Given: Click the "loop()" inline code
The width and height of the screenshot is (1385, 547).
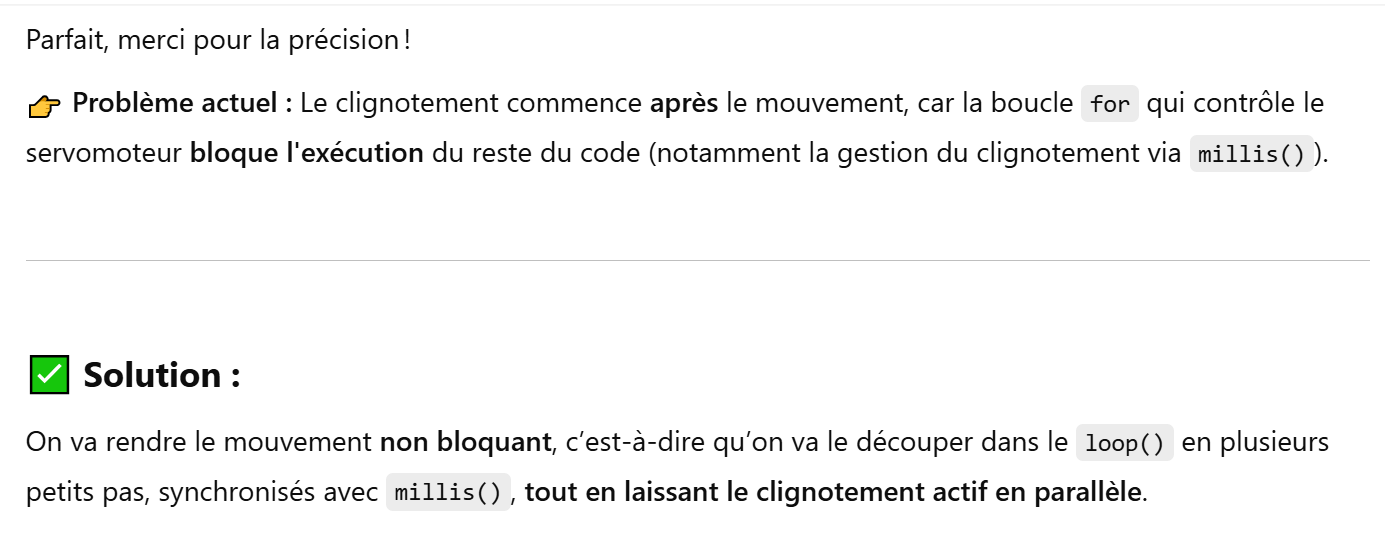Looking at the screenshot, I should 1125,443.
